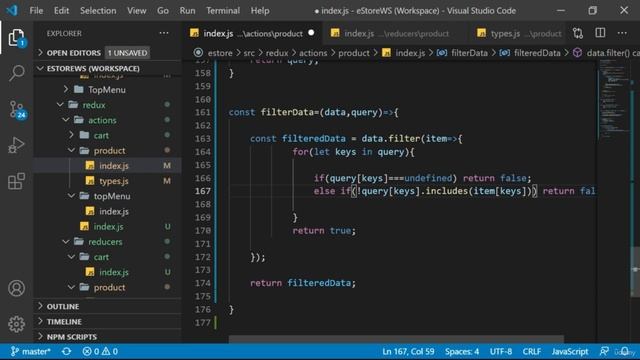The width and height of the screenshot is (640, 360).
Task: Click the editor minimap
Action: (614, 100)
